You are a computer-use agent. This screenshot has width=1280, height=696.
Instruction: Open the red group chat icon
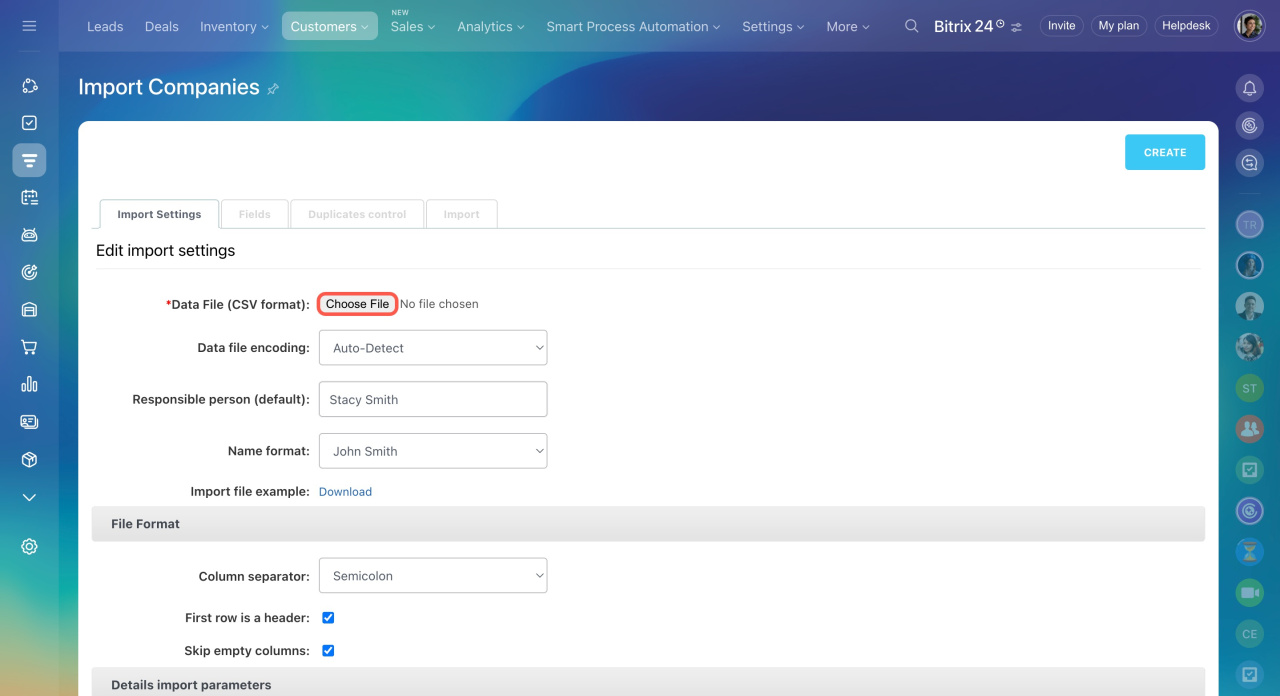(x=1249, y=429)
